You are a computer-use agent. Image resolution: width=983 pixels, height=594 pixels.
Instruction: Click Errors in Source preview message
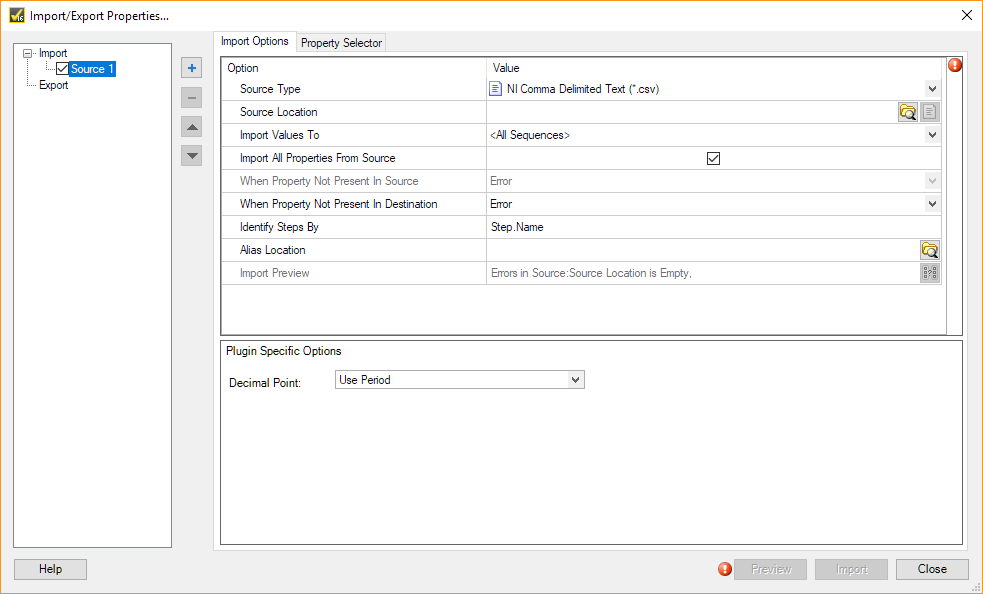coord(591,273)
